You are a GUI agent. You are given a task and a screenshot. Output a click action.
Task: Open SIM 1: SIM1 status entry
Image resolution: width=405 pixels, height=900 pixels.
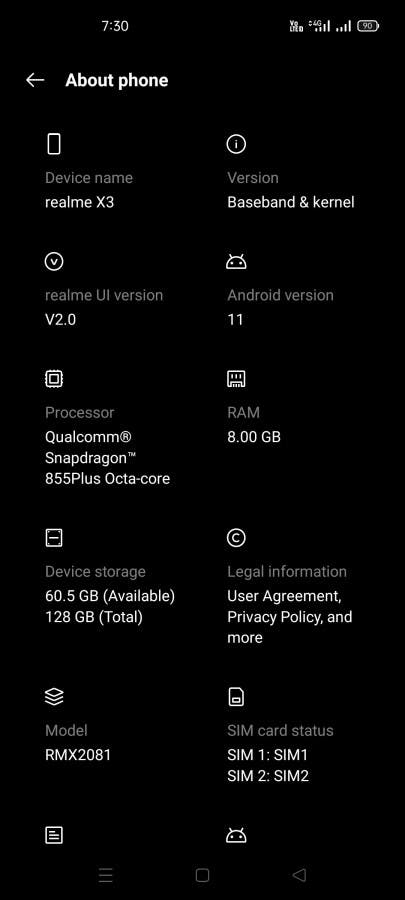point(267,755)
